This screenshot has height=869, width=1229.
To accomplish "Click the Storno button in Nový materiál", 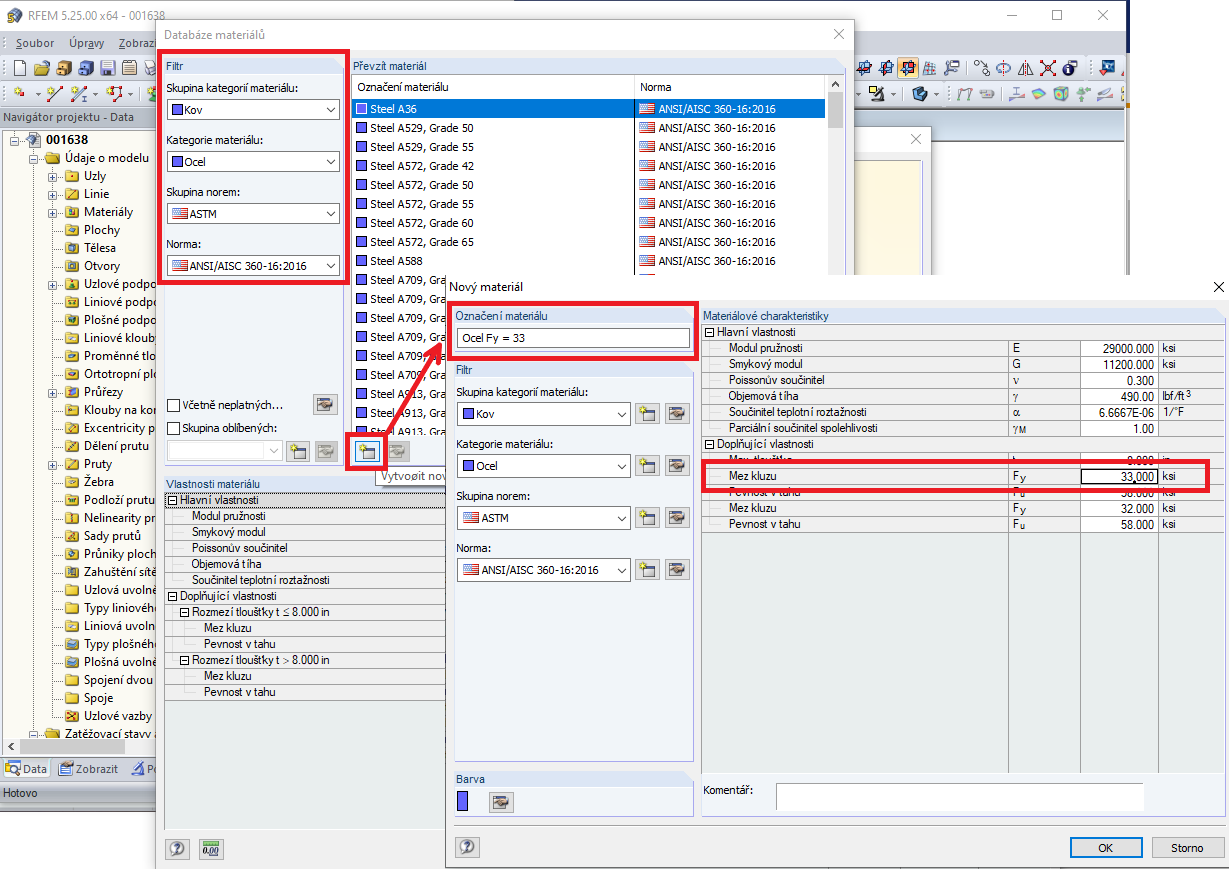I will tap(1187, 847).
